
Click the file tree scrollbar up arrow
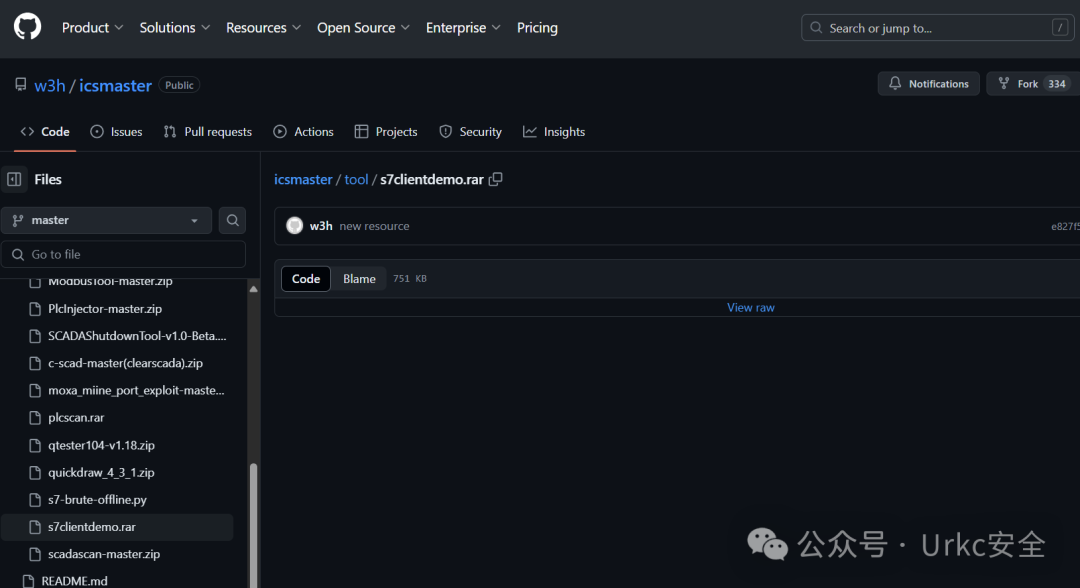point(253,289)
